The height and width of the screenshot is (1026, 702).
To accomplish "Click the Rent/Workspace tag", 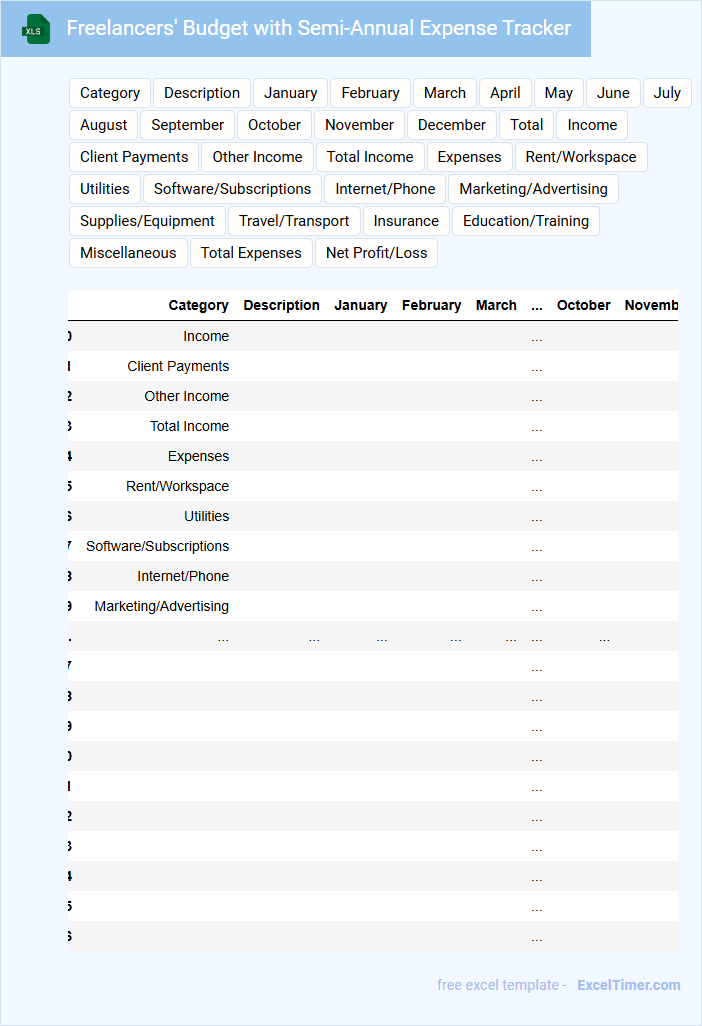I will [581, 157].
